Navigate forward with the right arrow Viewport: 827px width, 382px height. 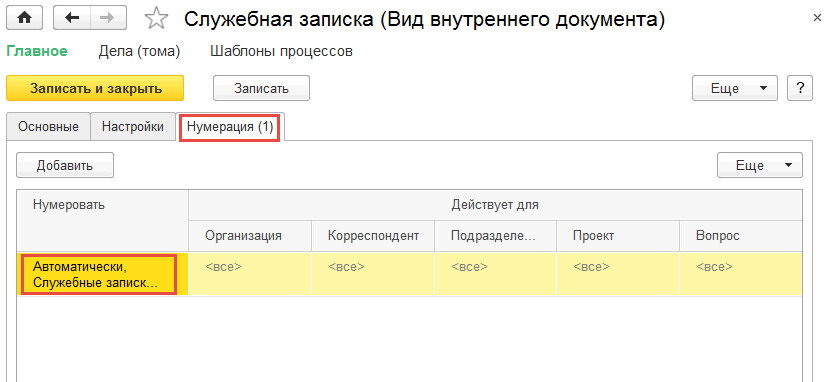108,18
